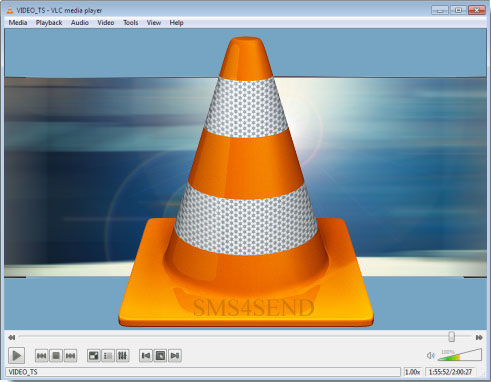
Task: Skip to next media item
Action: (70, 356)
